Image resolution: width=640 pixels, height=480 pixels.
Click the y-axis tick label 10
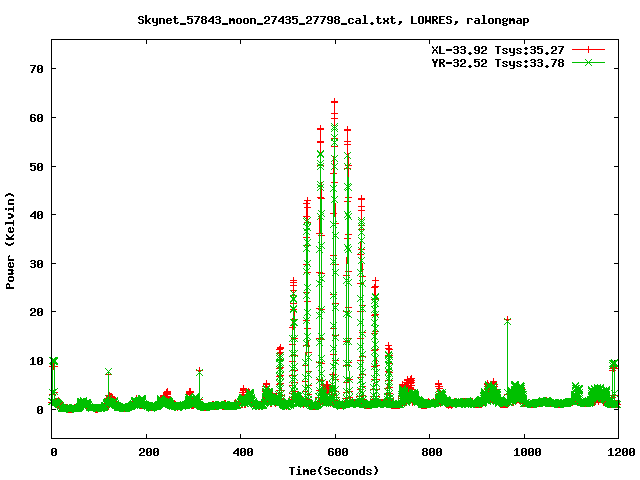[x=36, y=361]
